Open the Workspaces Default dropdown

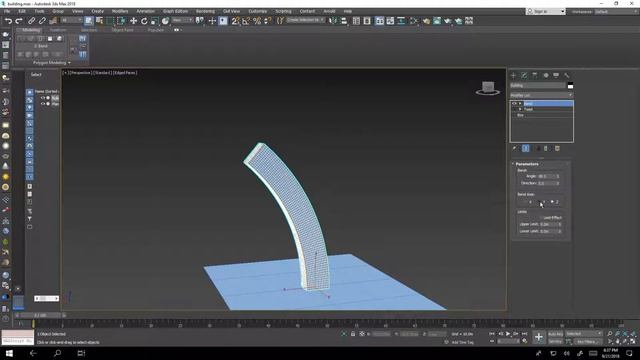pyautogui.click(x=616, y=11)
